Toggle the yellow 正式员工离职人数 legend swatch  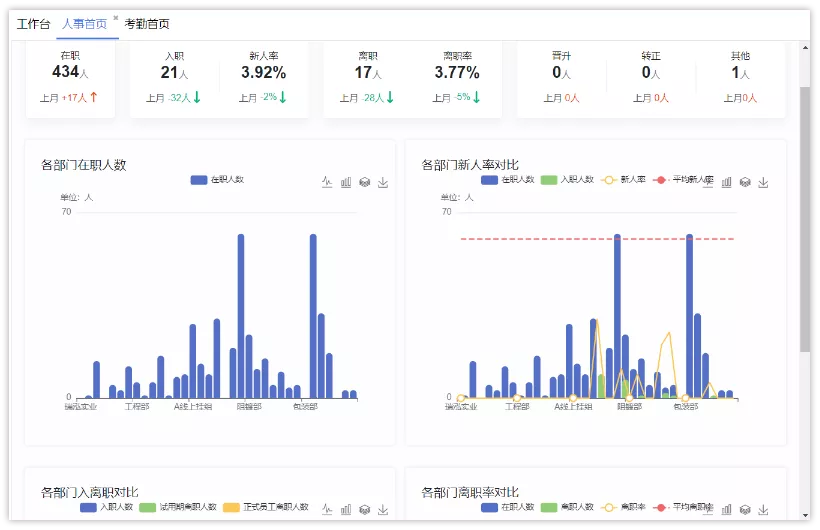tap(231, 507)
